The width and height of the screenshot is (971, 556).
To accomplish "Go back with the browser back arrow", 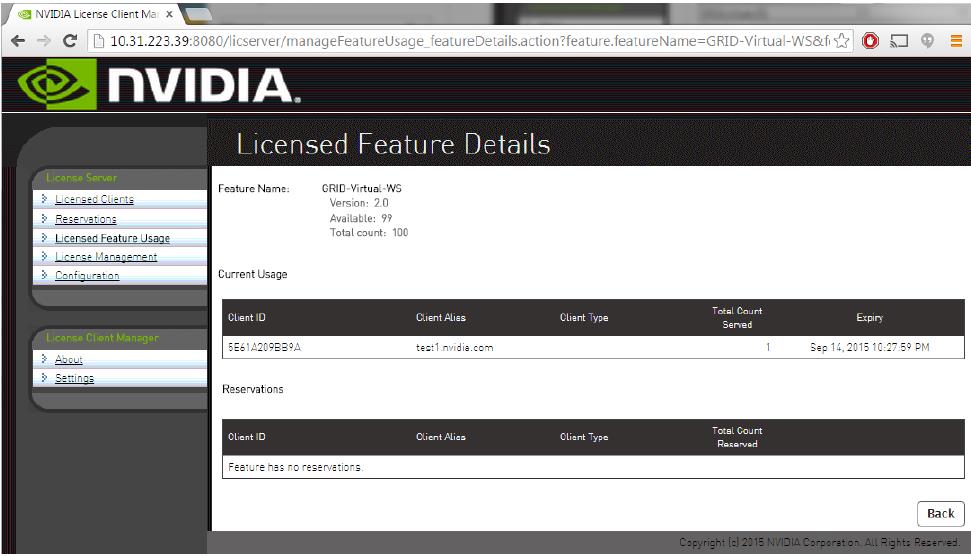I will click(18, 41).
